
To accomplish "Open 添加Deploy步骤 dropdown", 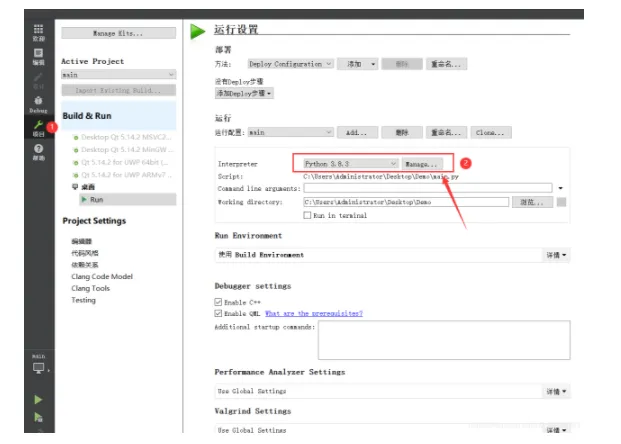I will click(244, 93).
